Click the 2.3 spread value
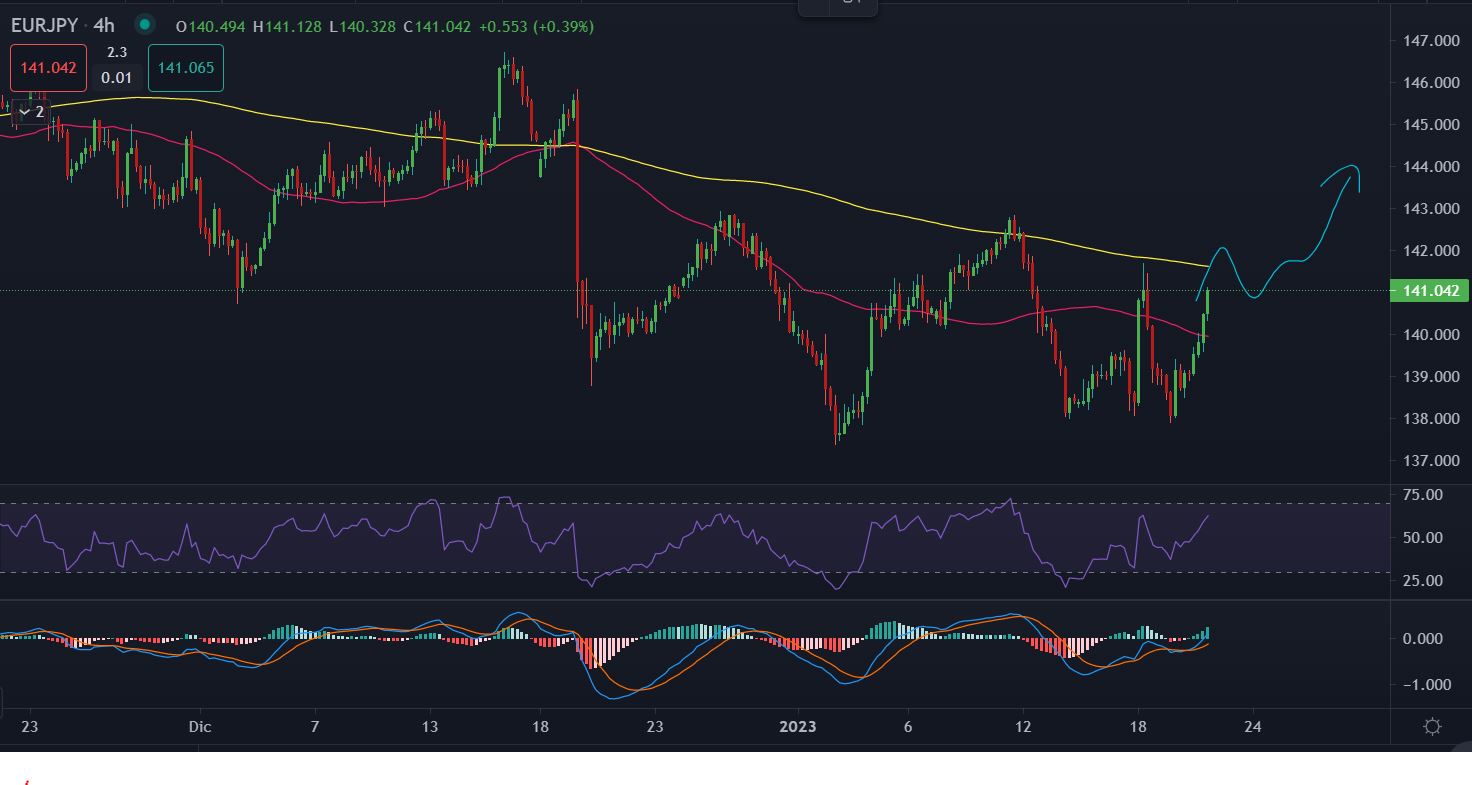Screen dimensions: 1472x785 pyautogui.click(x=116, y=52)
